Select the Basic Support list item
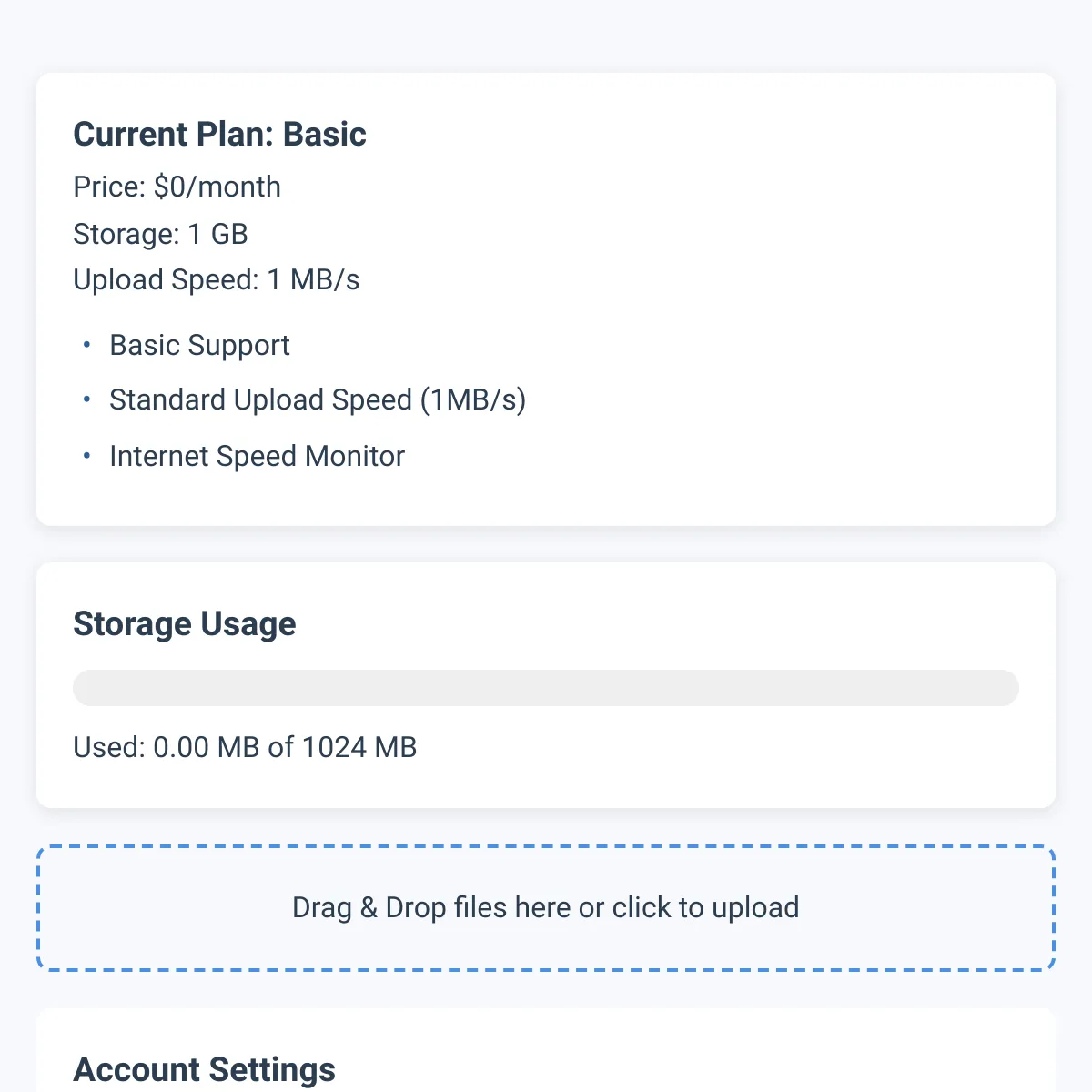The width and height of the screenshot is (1092, 1092). (x=199, y=346)
